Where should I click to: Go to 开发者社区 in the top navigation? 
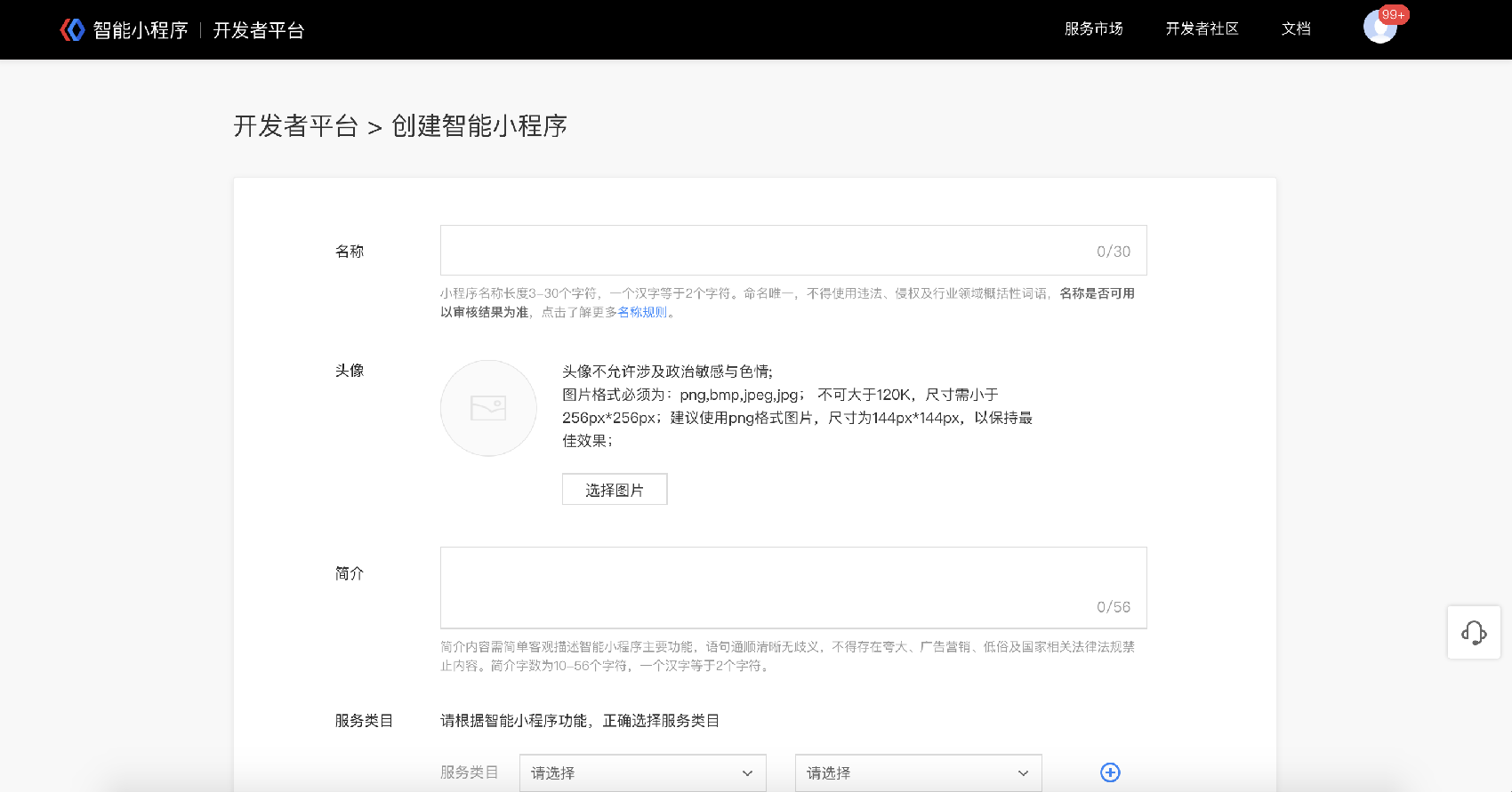pyautogui.click(x=1202, y=29)
